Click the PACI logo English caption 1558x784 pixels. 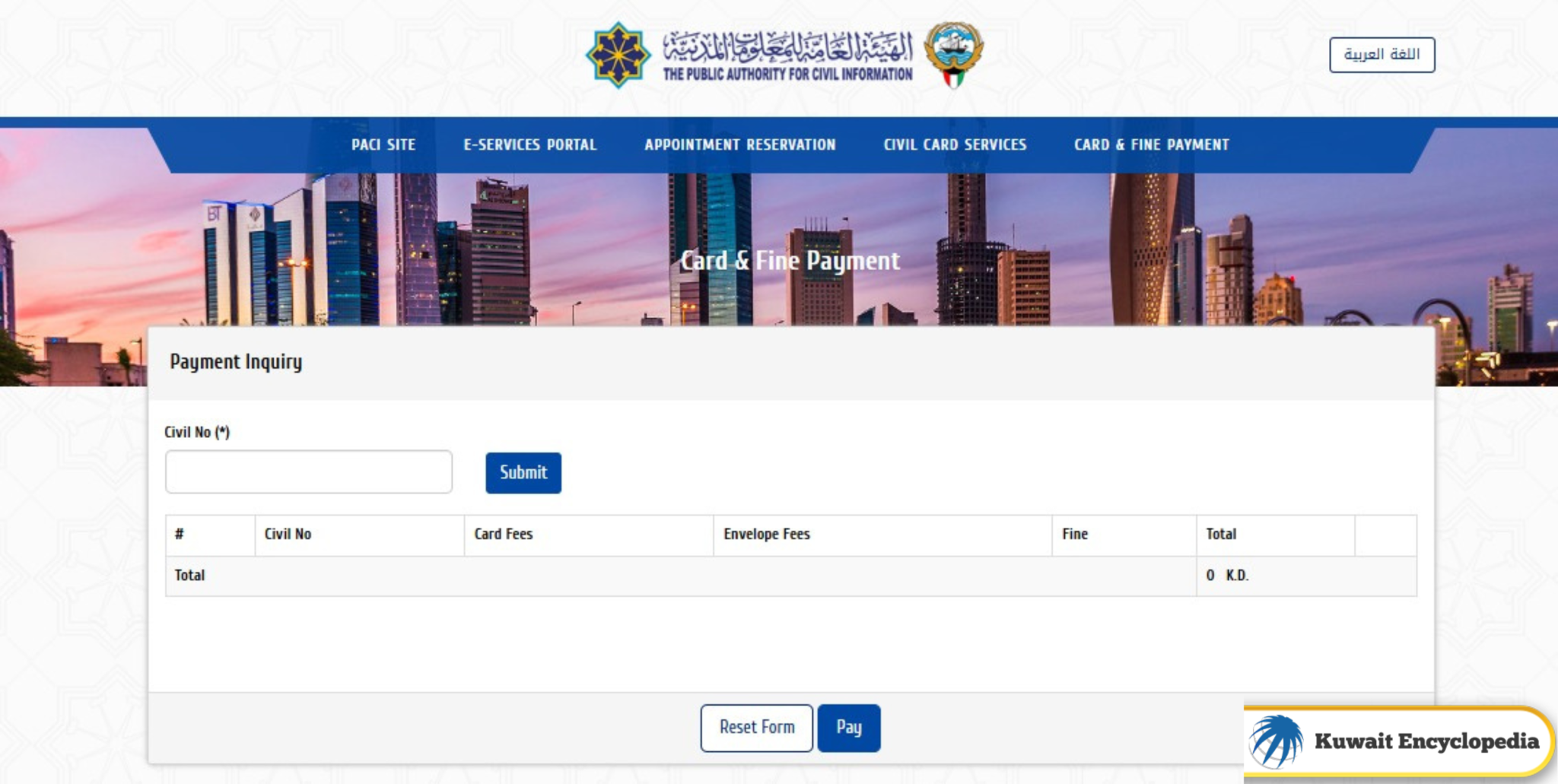[787, 75]
